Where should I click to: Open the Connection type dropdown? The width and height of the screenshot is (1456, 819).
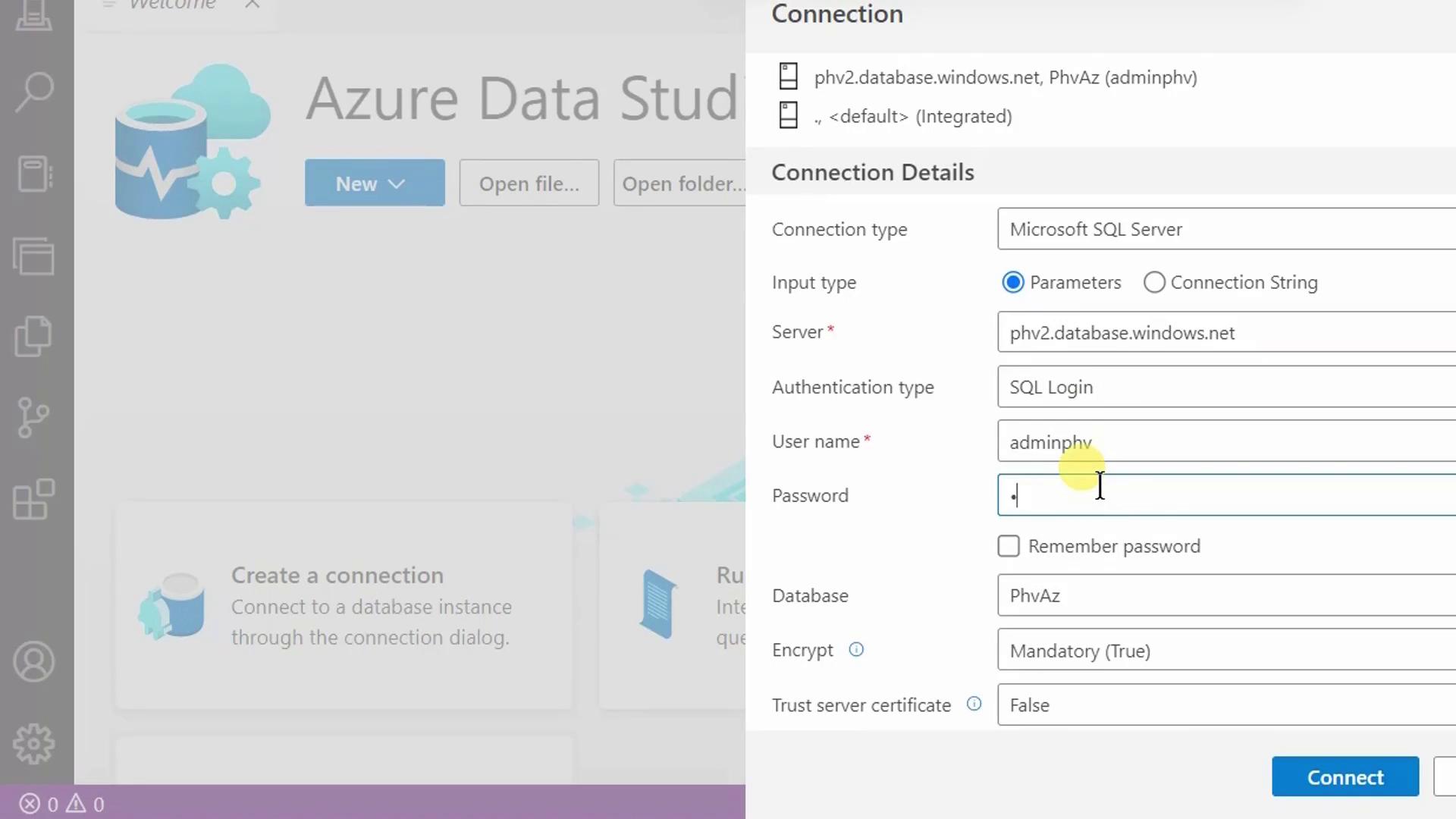(1225, 229)
